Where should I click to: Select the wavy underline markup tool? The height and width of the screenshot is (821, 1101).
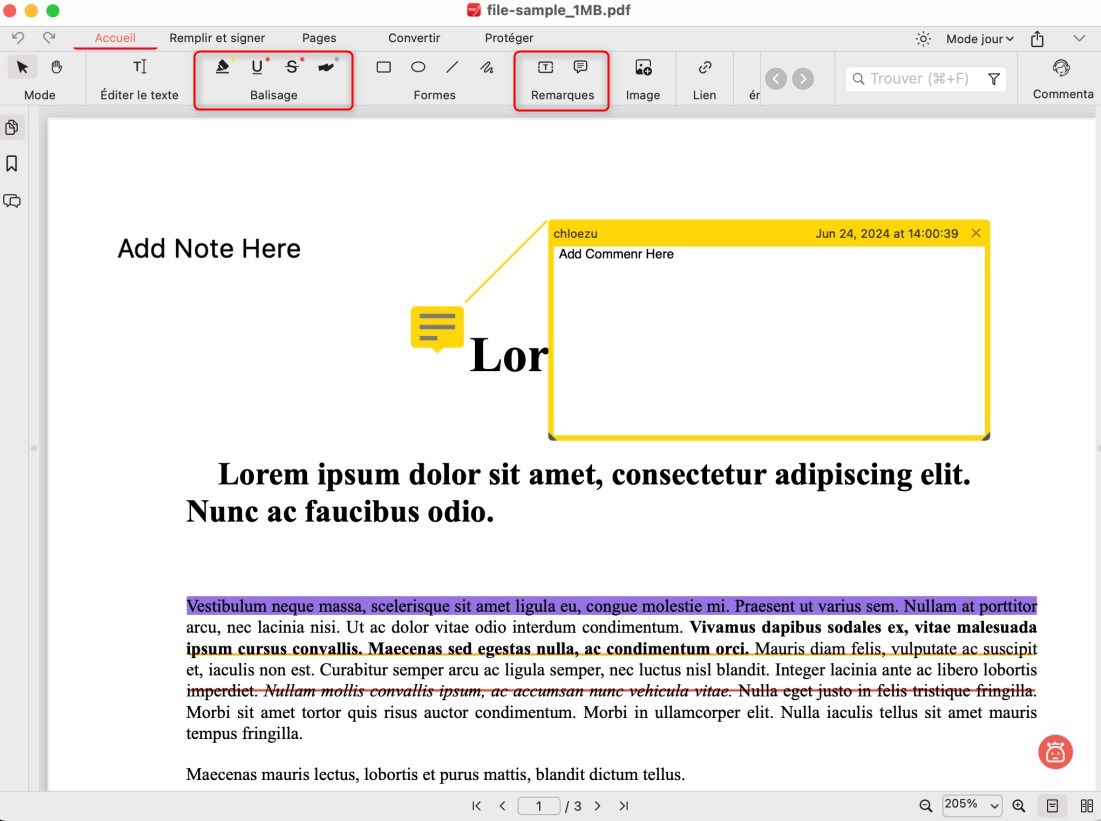pos(326,67)
